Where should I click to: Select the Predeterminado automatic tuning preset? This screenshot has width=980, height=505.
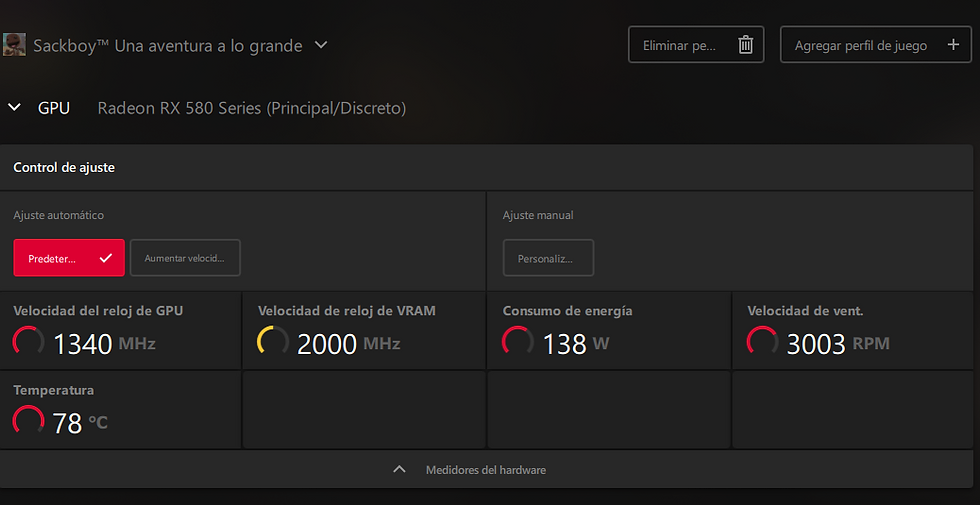tap(69, 258)
